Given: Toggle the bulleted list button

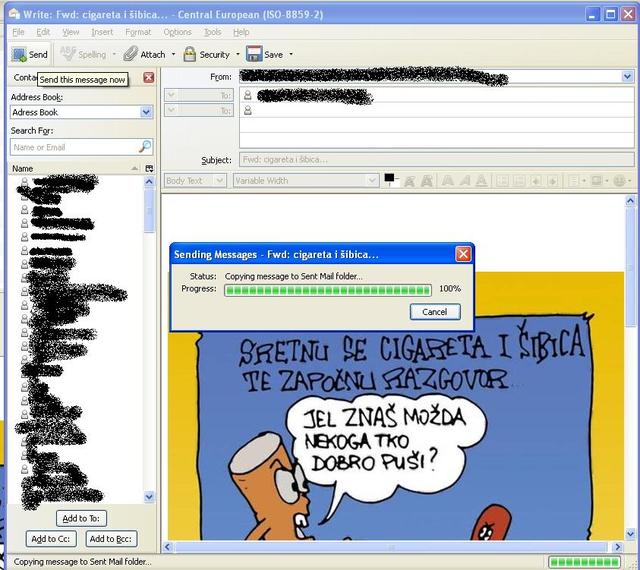Looking at the screenshot, I should point(502,180).
